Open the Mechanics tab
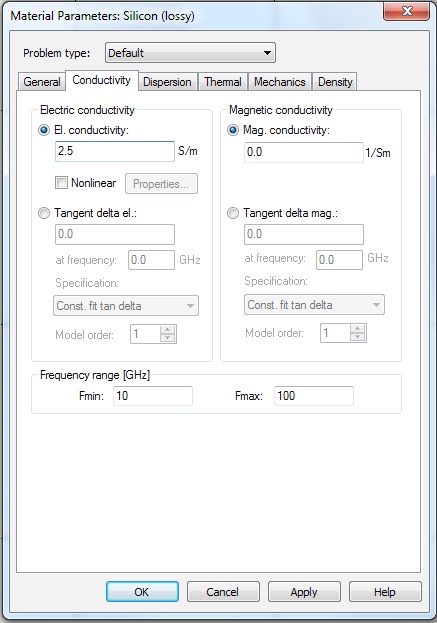 click(280, 82)
